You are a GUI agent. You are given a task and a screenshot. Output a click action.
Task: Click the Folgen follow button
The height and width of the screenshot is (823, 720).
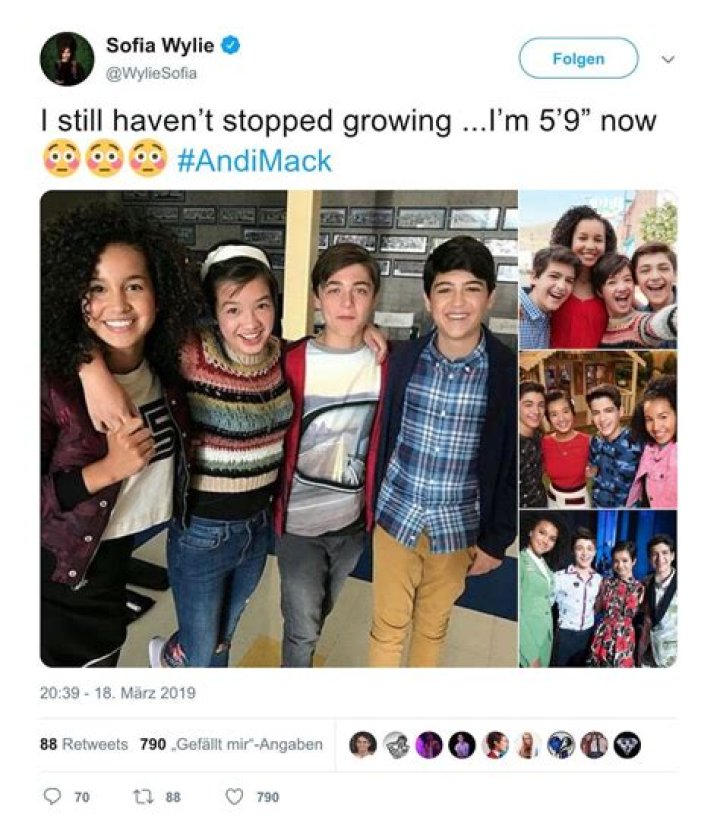click(x=578, y=58)
